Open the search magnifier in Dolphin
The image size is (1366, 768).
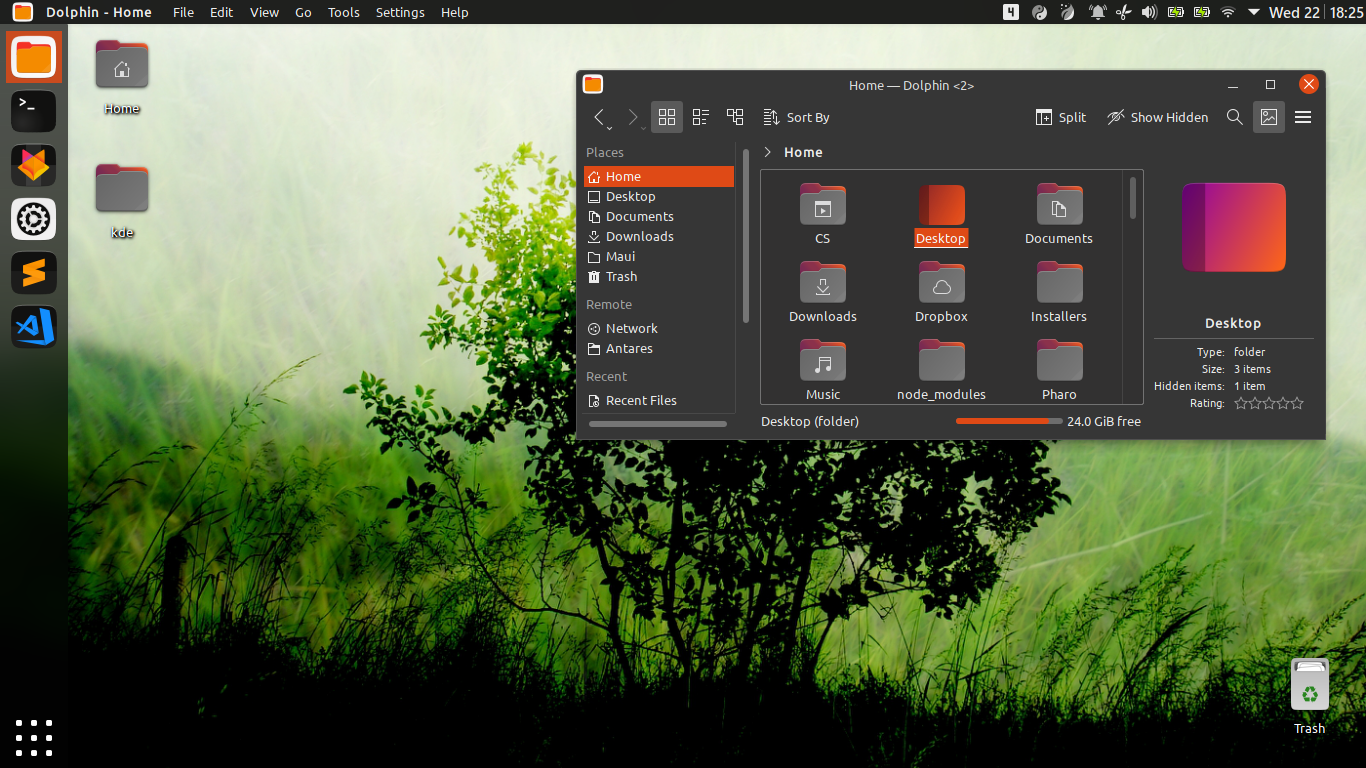point(1235,117)
